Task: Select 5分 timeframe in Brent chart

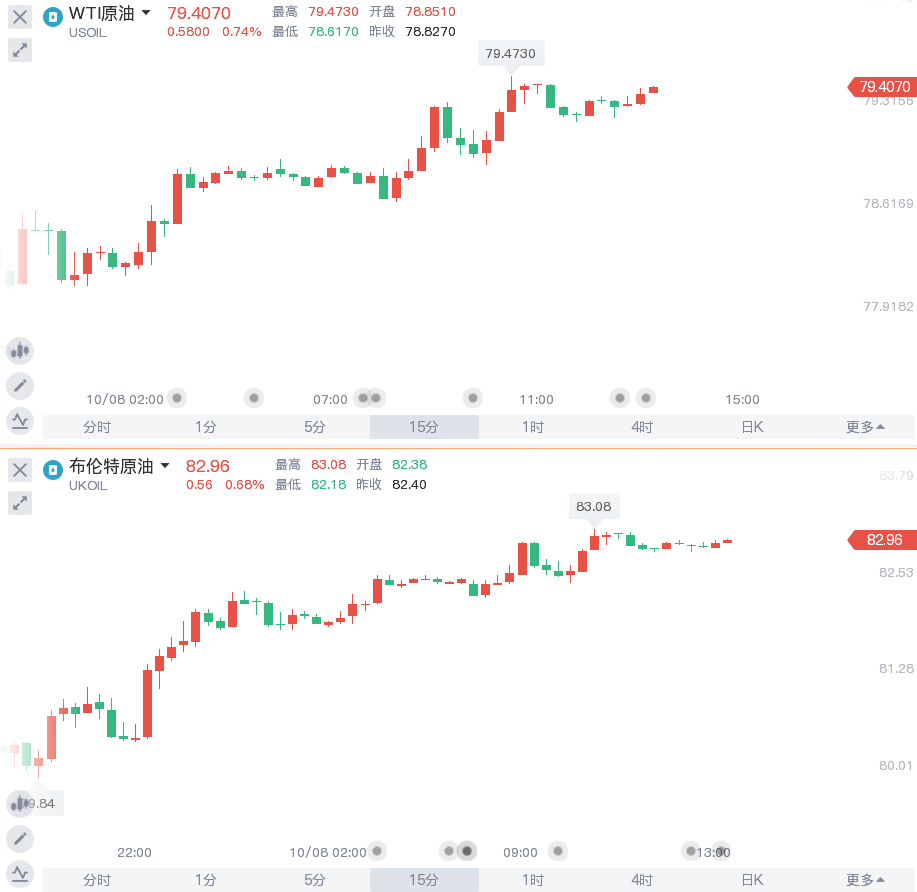Action: pyautogui.click(x=315, y=880)
